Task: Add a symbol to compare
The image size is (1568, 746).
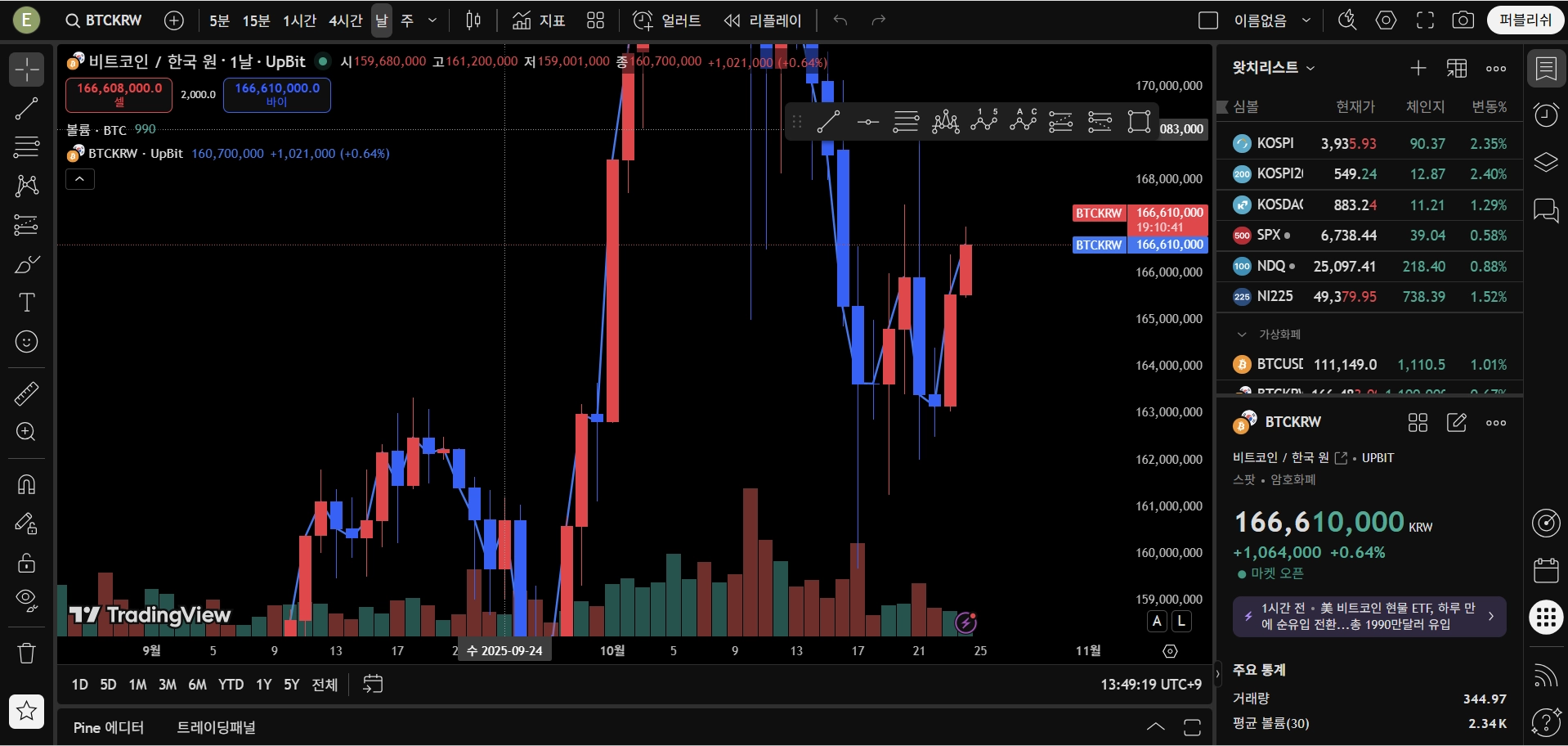Action: pyautogui.click(x=174, y=20)
